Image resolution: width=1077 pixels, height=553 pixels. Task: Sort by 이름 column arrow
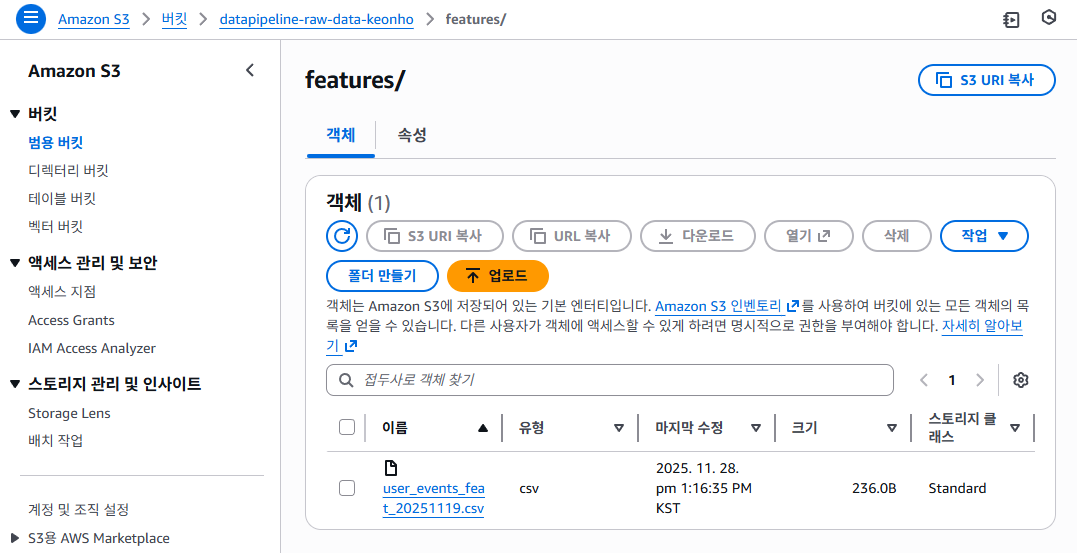[x=483, y=428]
